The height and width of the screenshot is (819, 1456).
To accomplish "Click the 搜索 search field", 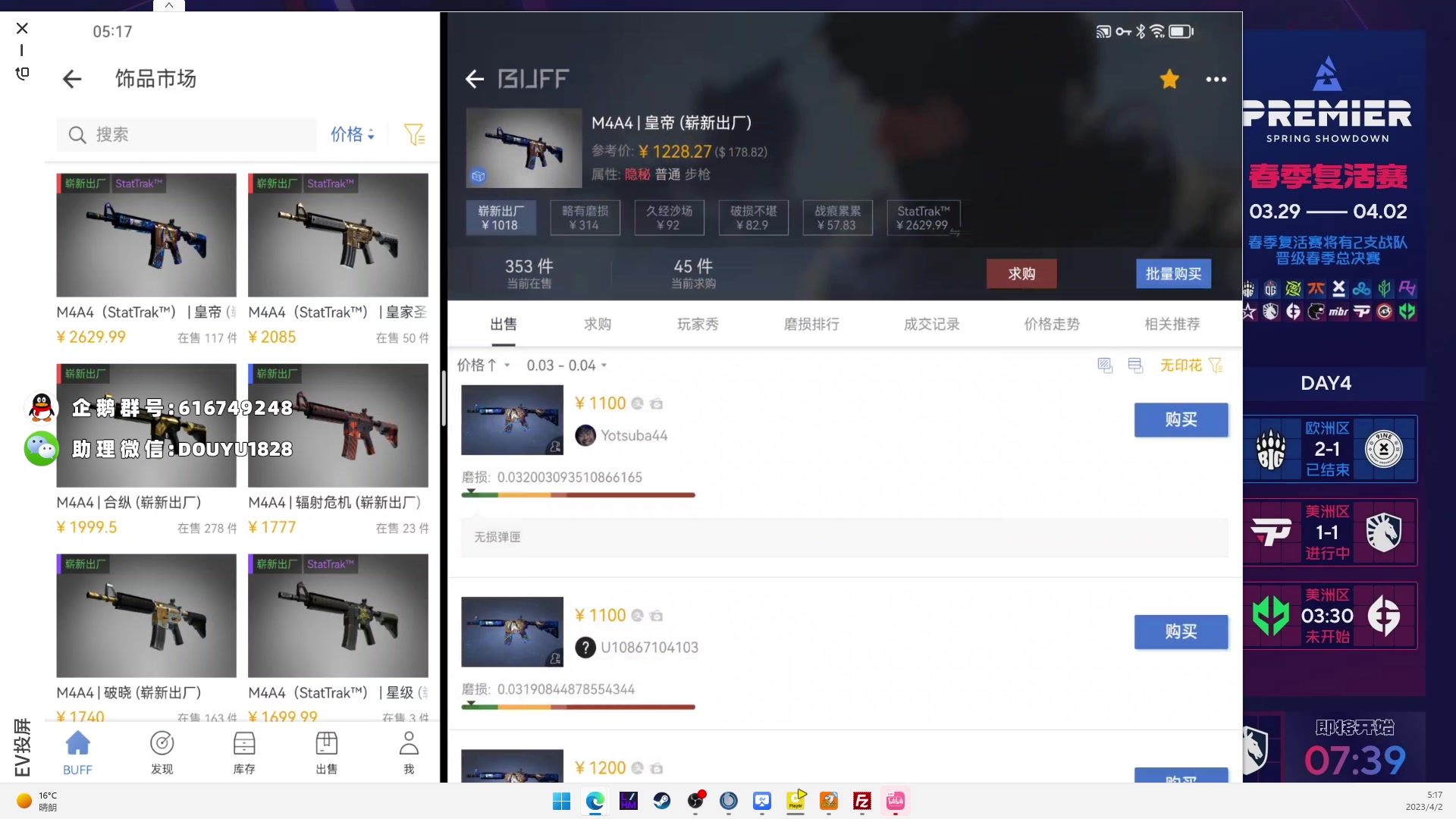I will [x=187, y=135].
